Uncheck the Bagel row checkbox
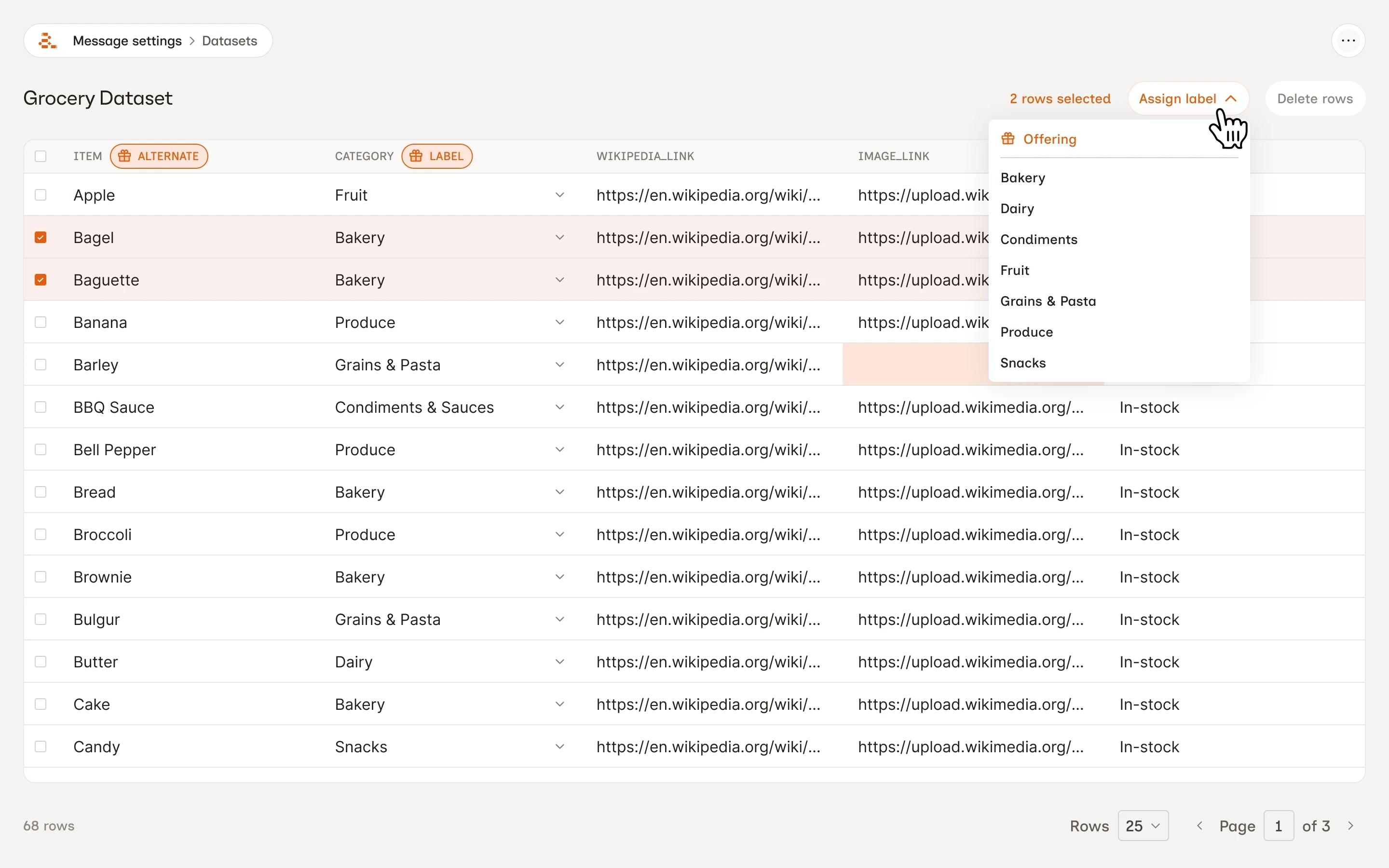This screenshot has width=1389, height=868. coord(41,238)
